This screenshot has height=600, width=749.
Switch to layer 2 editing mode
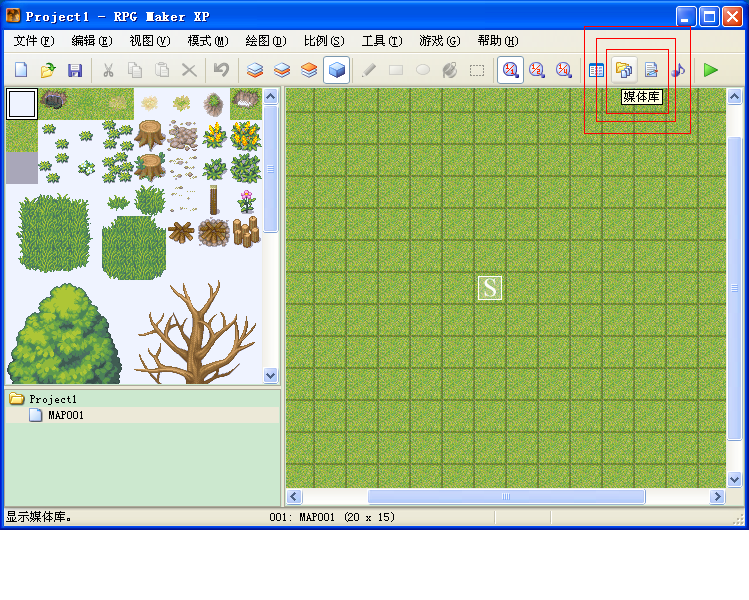point(282,70)
